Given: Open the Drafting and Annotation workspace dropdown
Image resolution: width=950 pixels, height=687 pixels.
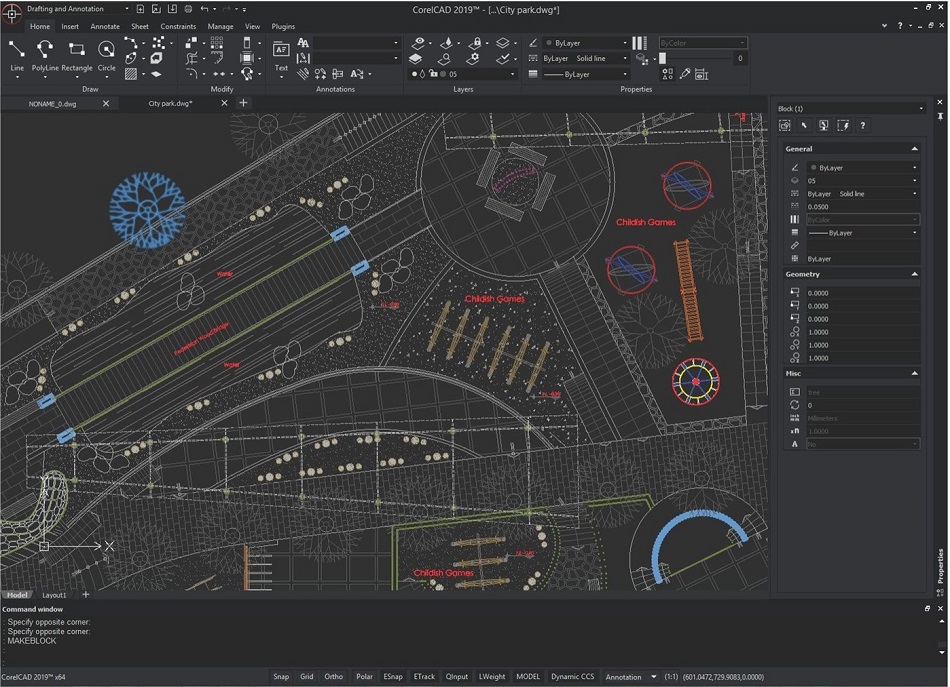Looking at the screenshot, I should (x=77, y=9).
